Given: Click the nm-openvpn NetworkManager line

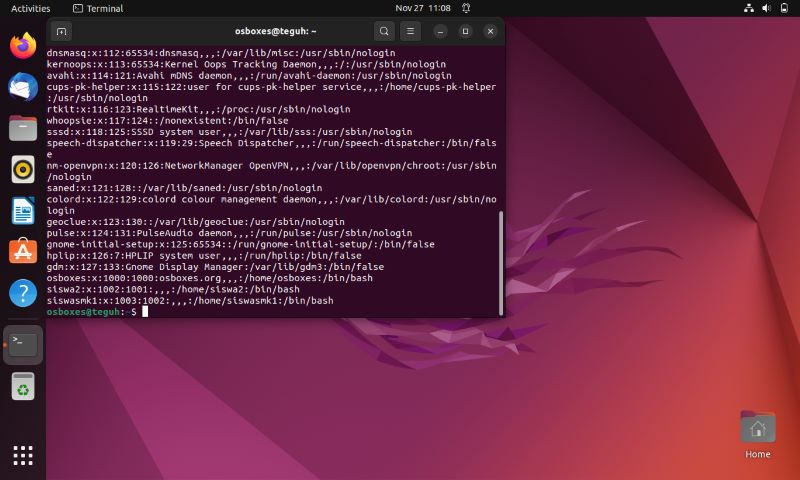Looking at the screenshot, I should click(x=271, y=171).
